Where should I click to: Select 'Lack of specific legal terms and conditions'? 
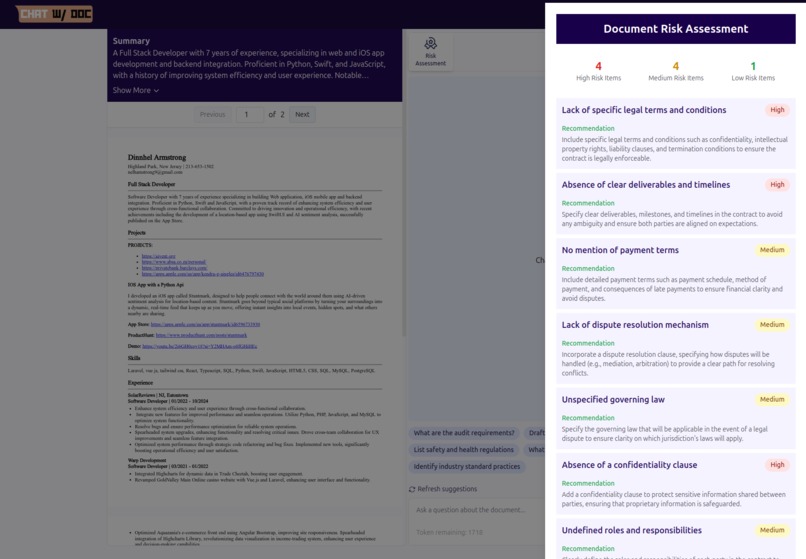[x=644, y=110]
